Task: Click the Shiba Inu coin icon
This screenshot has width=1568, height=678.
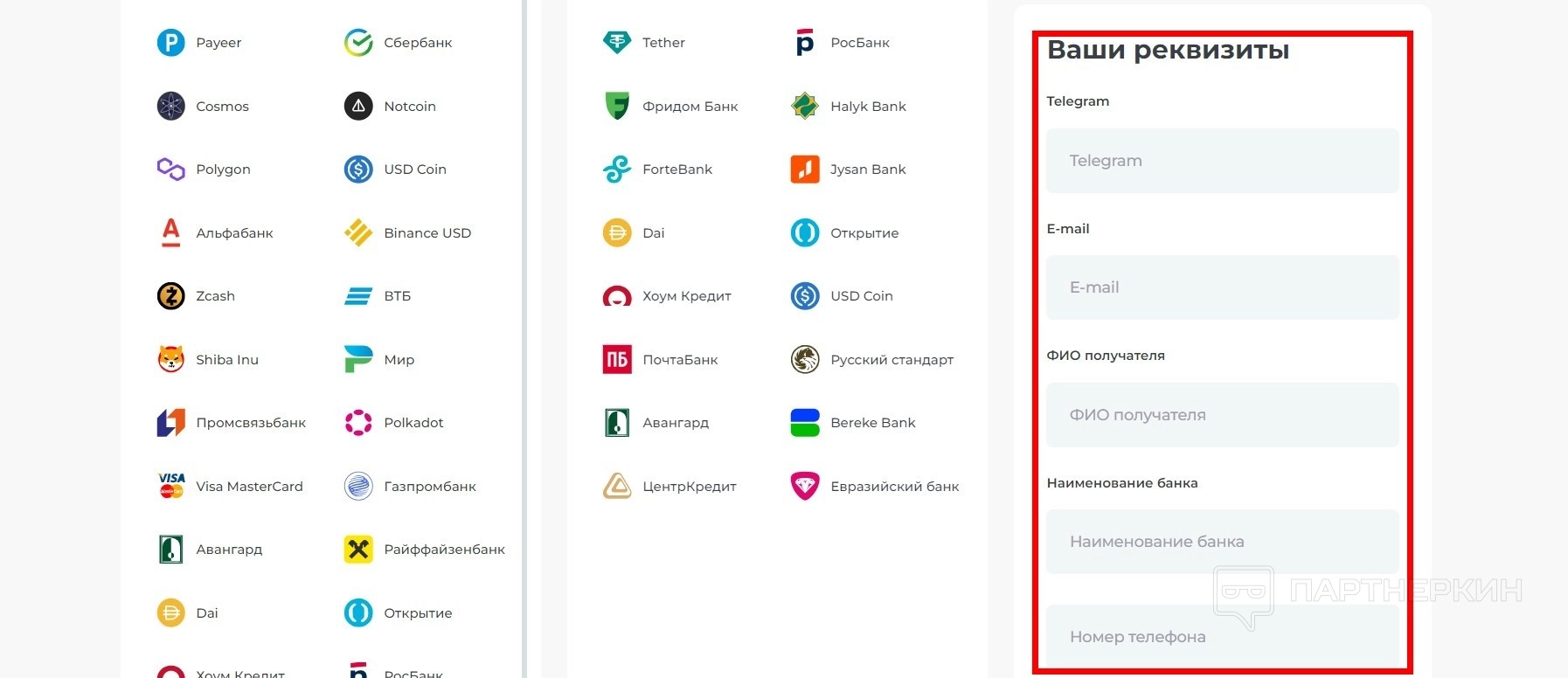Action: (x=170, y=359)
